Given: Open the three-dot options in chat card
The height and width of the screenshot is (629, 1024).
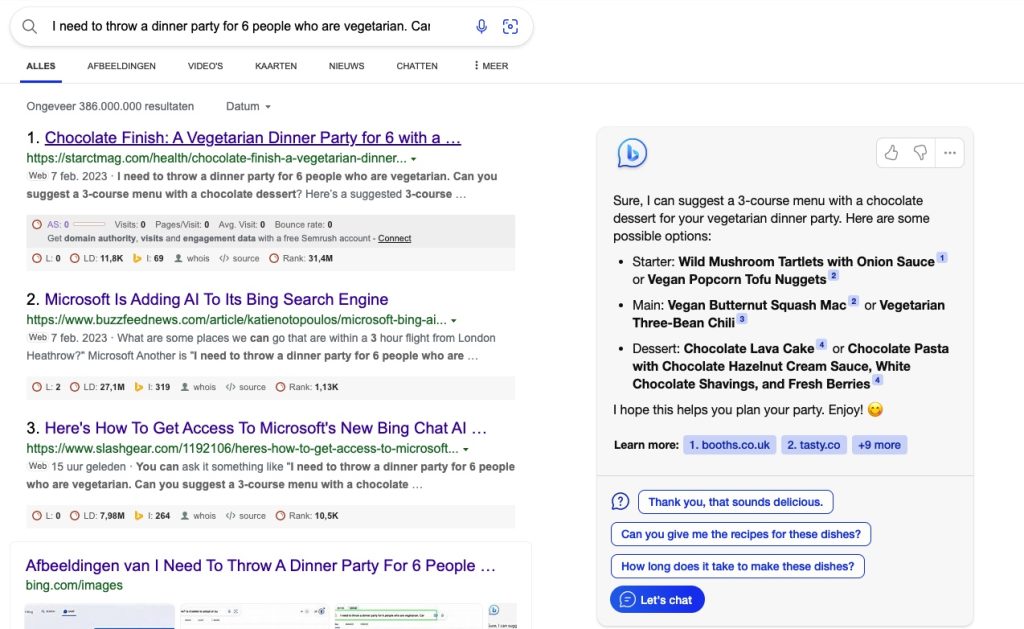Looking at the screenshot, I should (x=950, y=153).
